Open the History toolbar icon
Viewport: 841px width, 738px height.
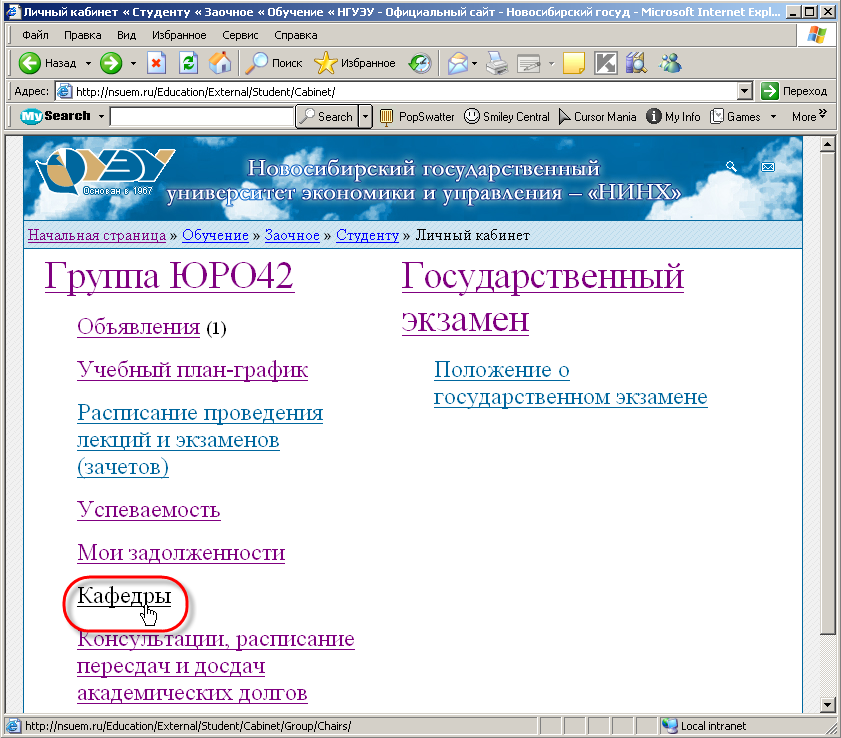(x=420, y=63)
